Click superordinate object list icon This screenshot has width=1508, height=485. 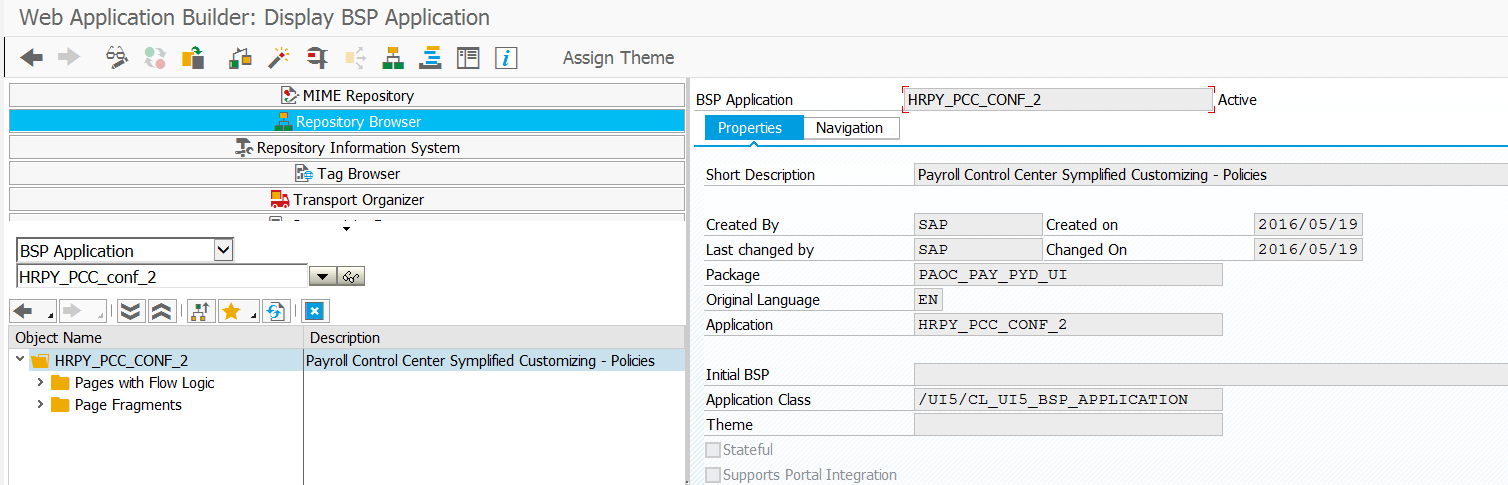click(x=202, y=311)
